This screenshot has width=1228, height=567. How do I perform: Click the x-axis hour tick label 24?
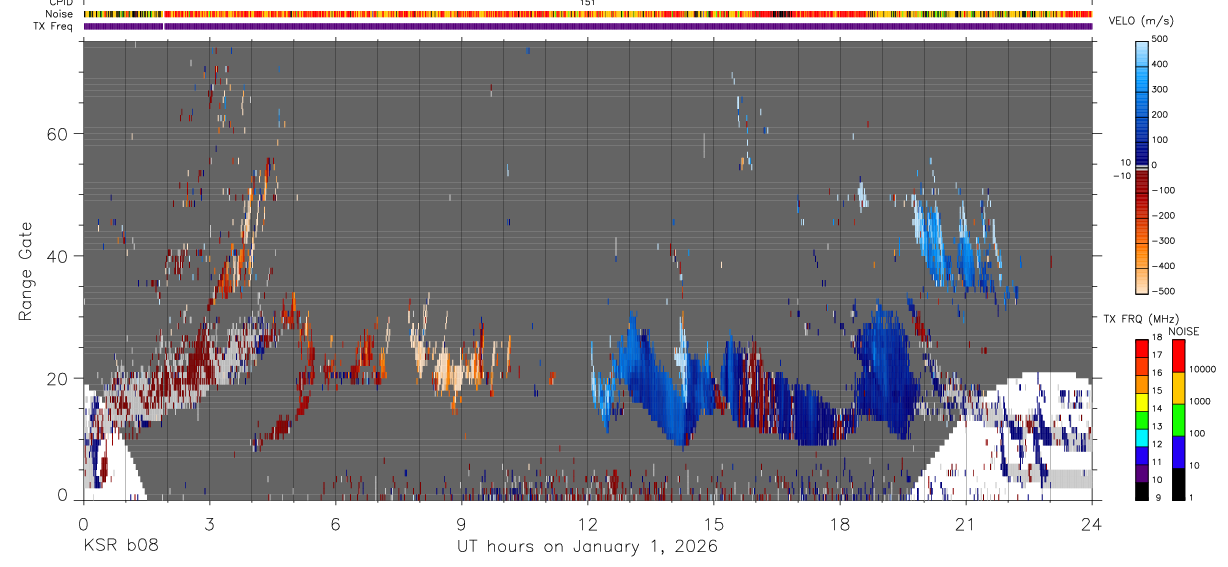tap(1091, 523)
